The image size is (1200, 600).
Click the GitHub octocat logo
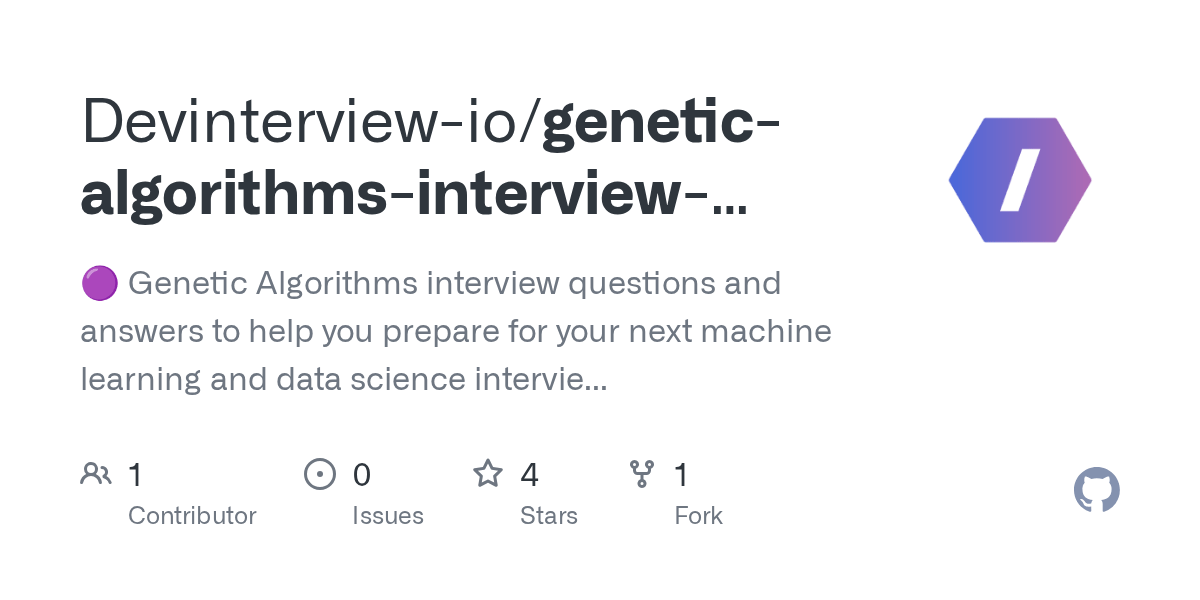pos(1096,491)
